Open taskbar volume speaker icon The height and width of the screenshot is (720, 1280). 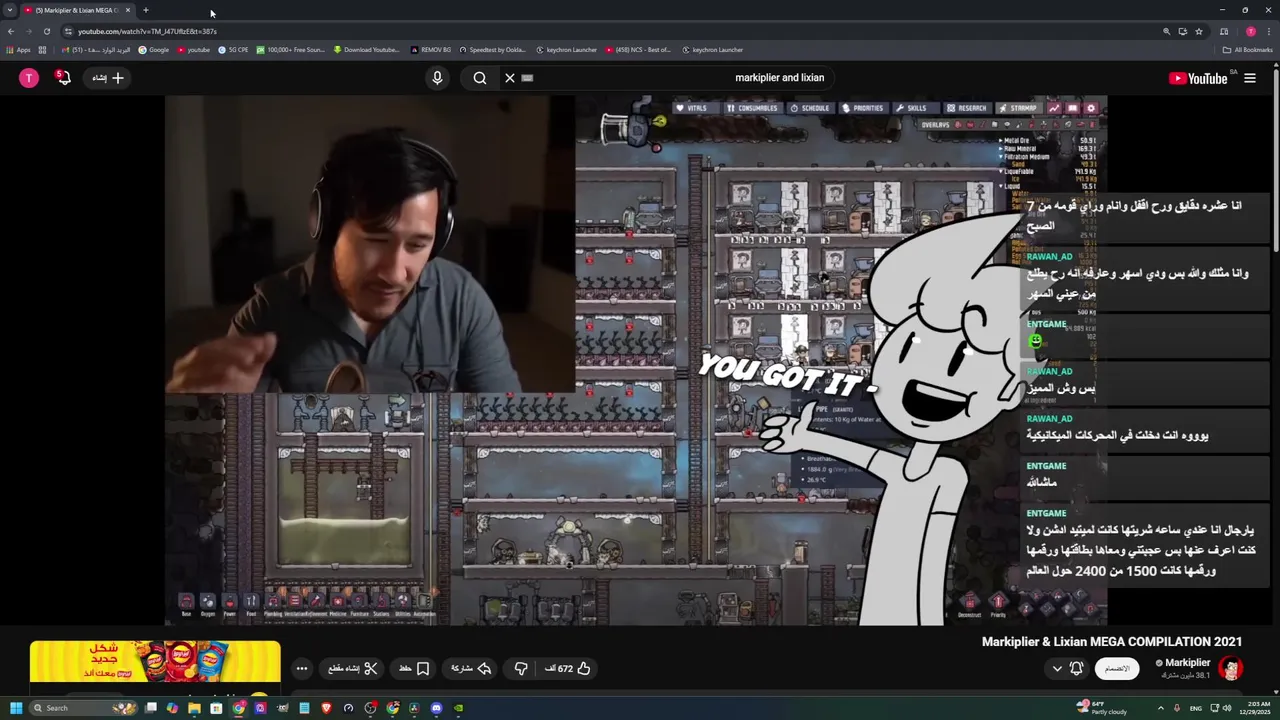pyautogui.click(x=1227, y=708)
